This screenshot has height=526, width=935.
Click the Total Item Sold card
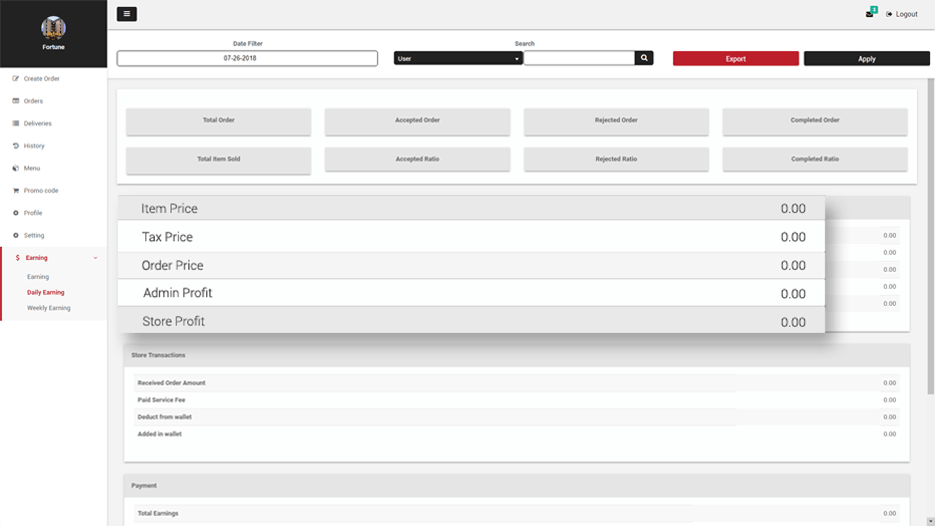coord(218,160)
